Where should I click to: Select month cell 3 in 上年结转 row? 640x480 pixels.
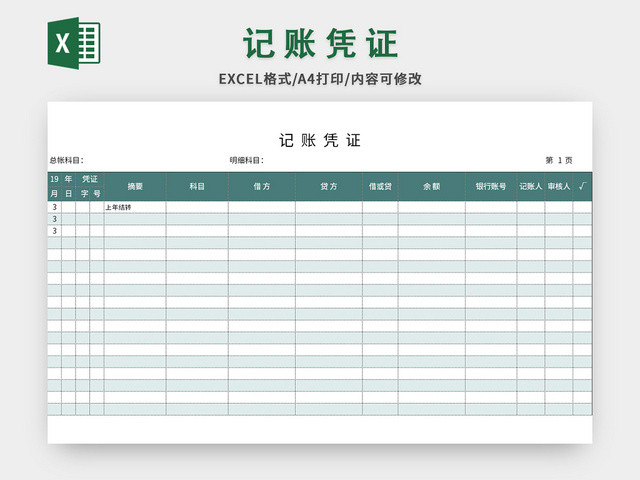[54, 207]
